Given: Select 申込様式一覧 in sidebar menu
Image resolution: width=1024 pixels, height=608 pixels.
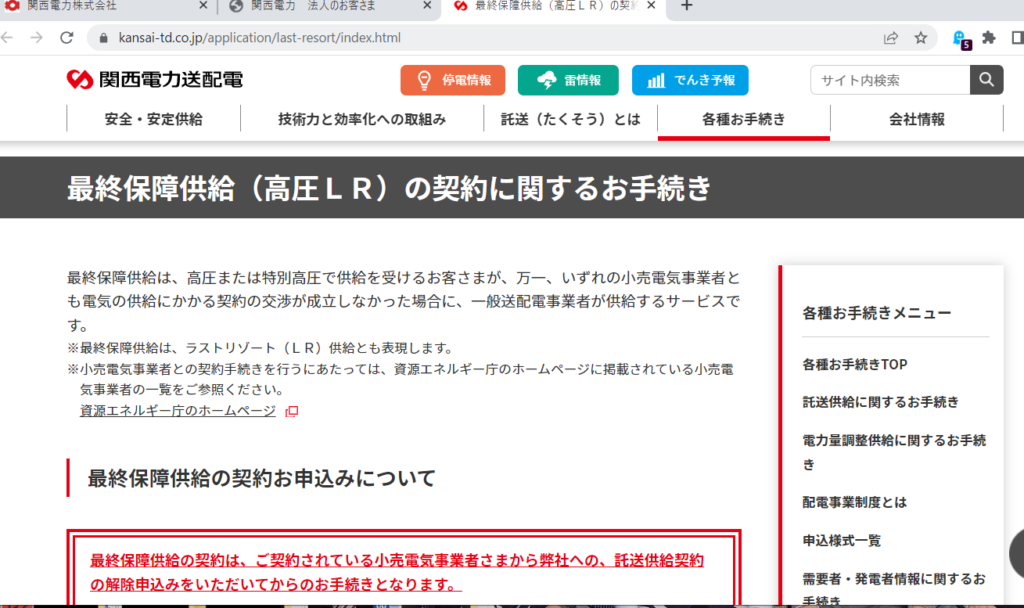Looking at the screenshot, I should tap(841, 540).
